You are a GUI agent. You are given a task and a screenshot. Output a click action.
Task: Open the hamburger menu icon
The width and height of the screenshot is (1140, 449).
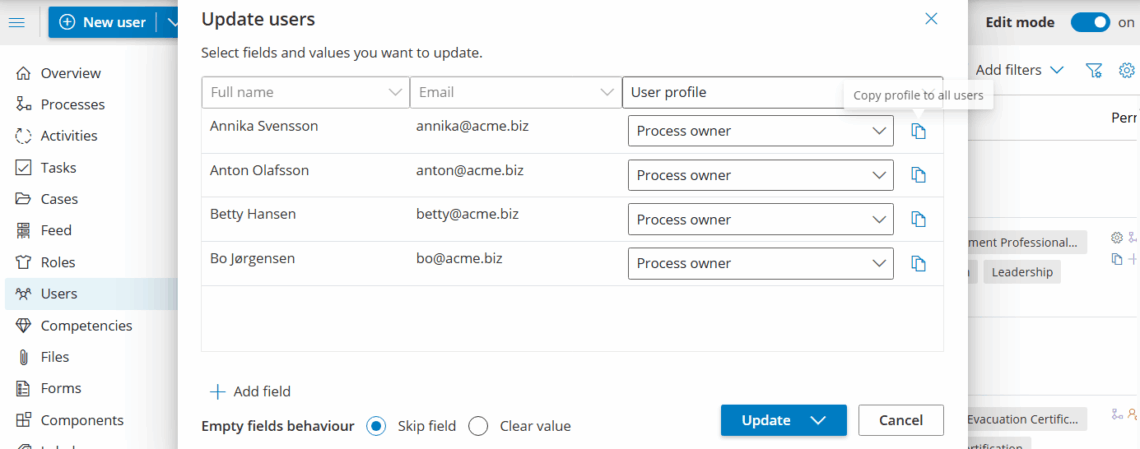click(x=17, y=22)
